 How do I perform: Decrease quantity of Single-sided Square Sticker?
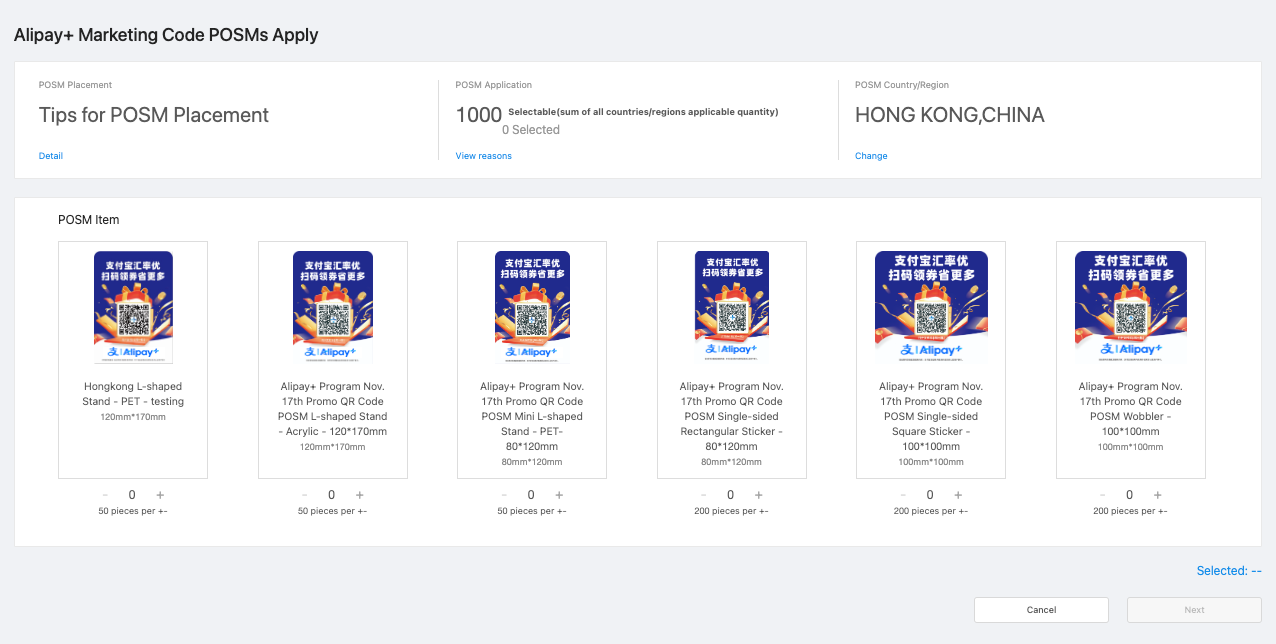coord(903,494)
